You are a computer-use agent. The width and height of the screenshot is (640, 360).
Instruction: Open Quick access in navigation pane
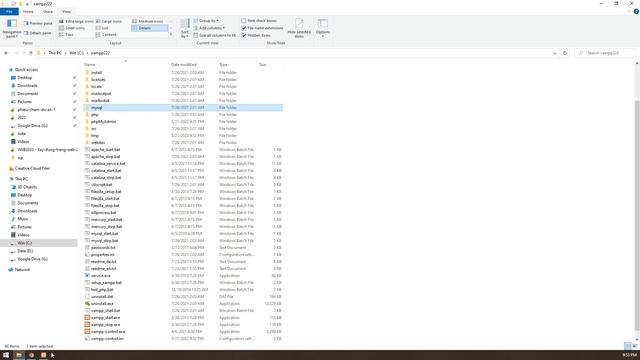26,70
